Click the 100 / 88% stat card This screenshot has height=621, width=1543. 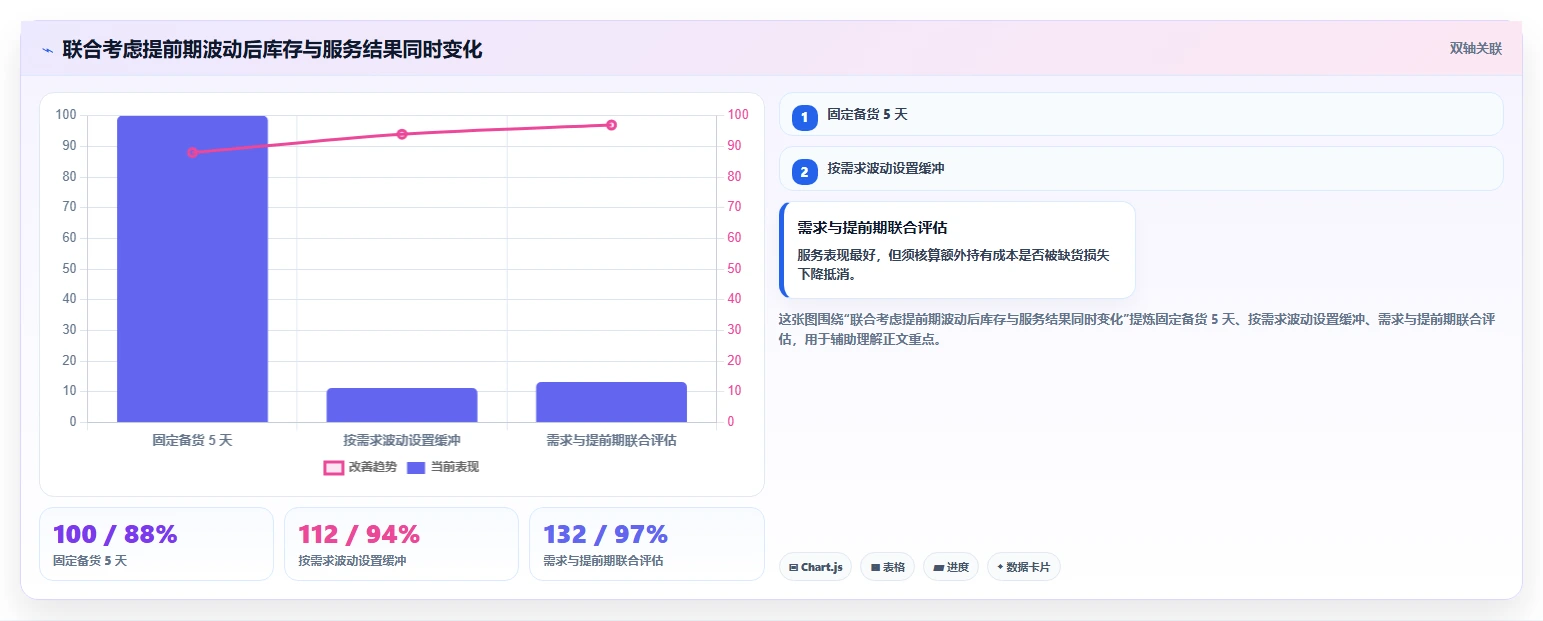click(x=156, y=544)
